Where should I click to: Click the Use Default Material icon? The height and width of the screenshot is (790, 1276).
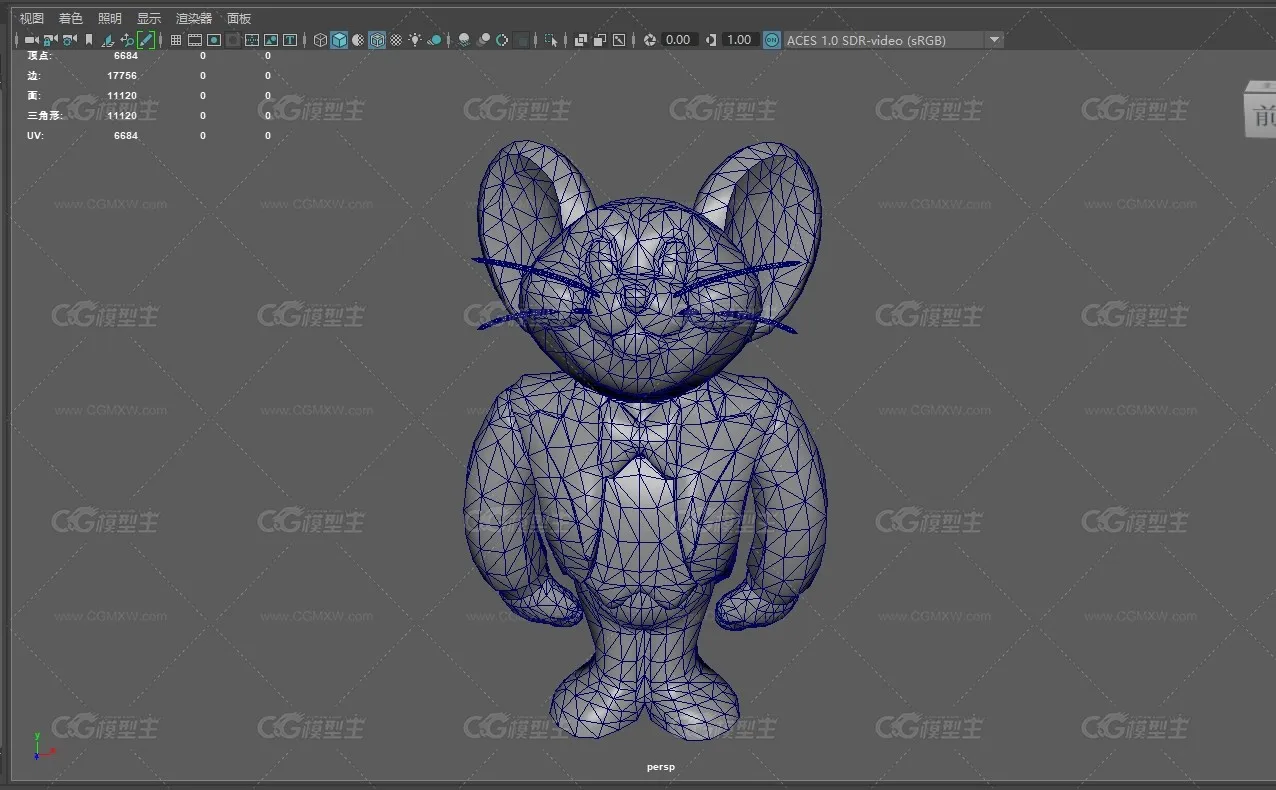click(358, 40)
